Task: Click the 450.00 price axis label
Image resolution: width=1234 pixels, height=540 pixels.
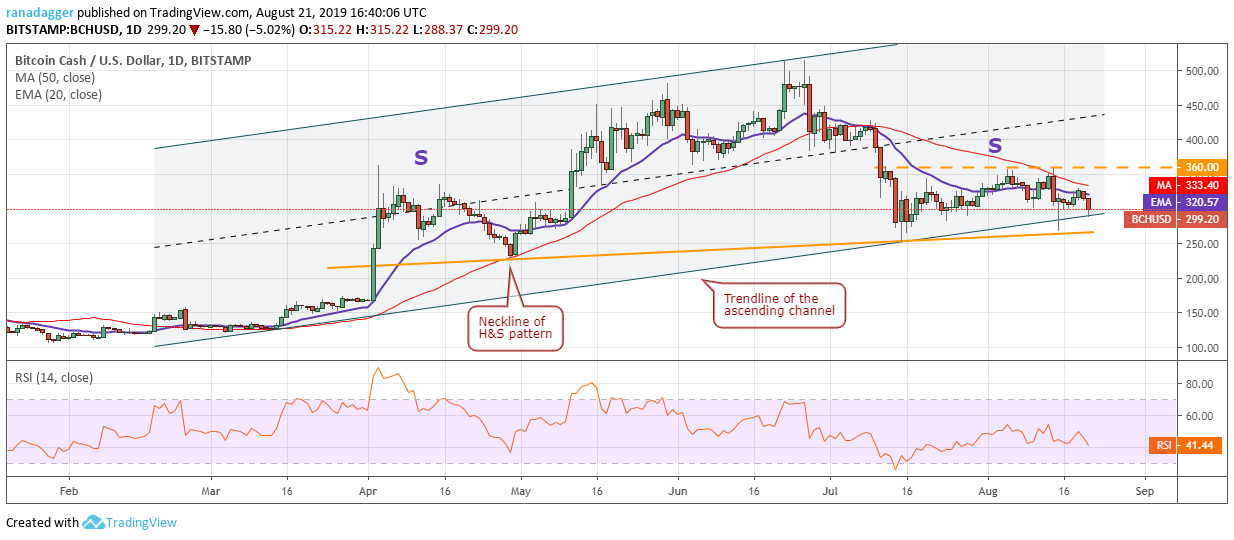Action: click(x=1200, y=106)
